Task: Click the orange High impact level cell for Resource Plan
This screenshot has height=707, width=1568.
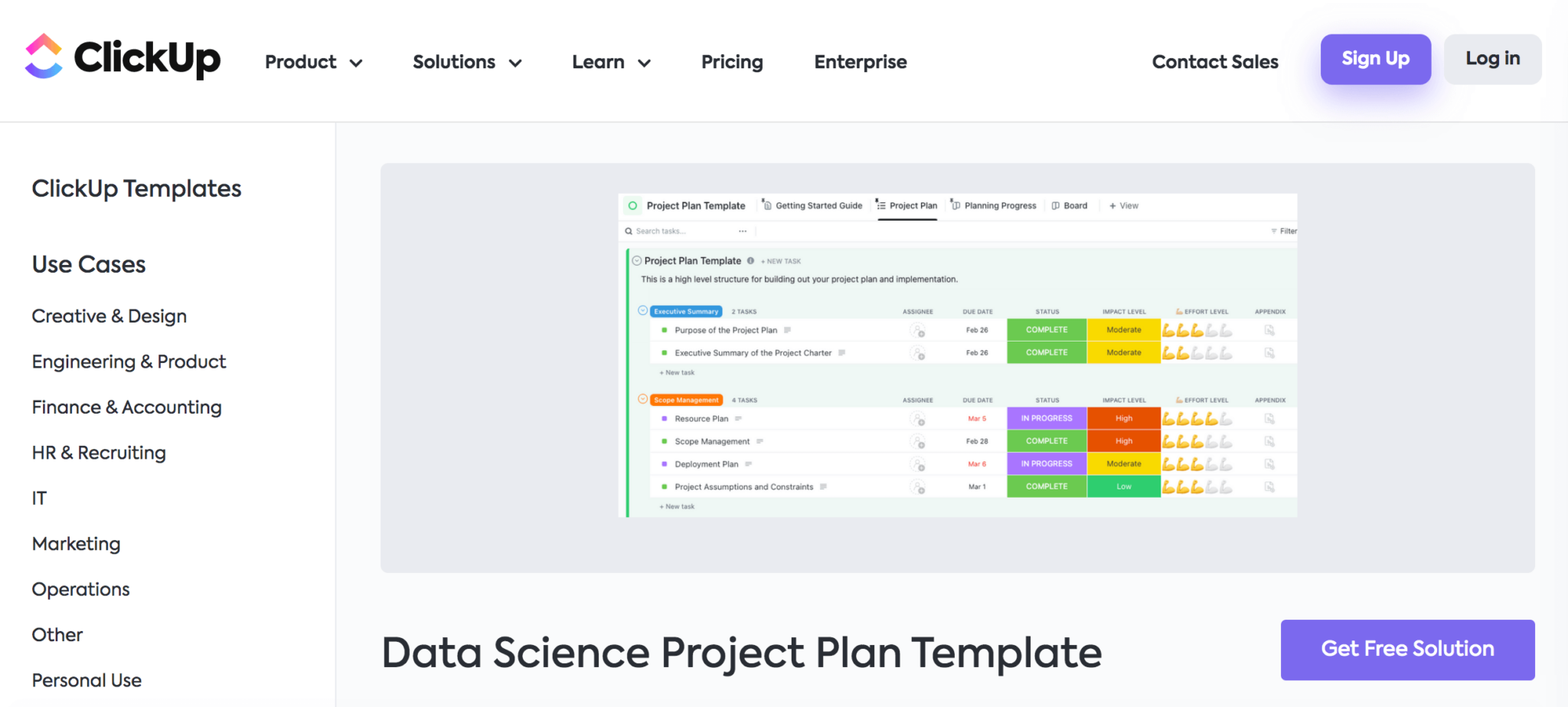Action: [x=1123, y=418]
